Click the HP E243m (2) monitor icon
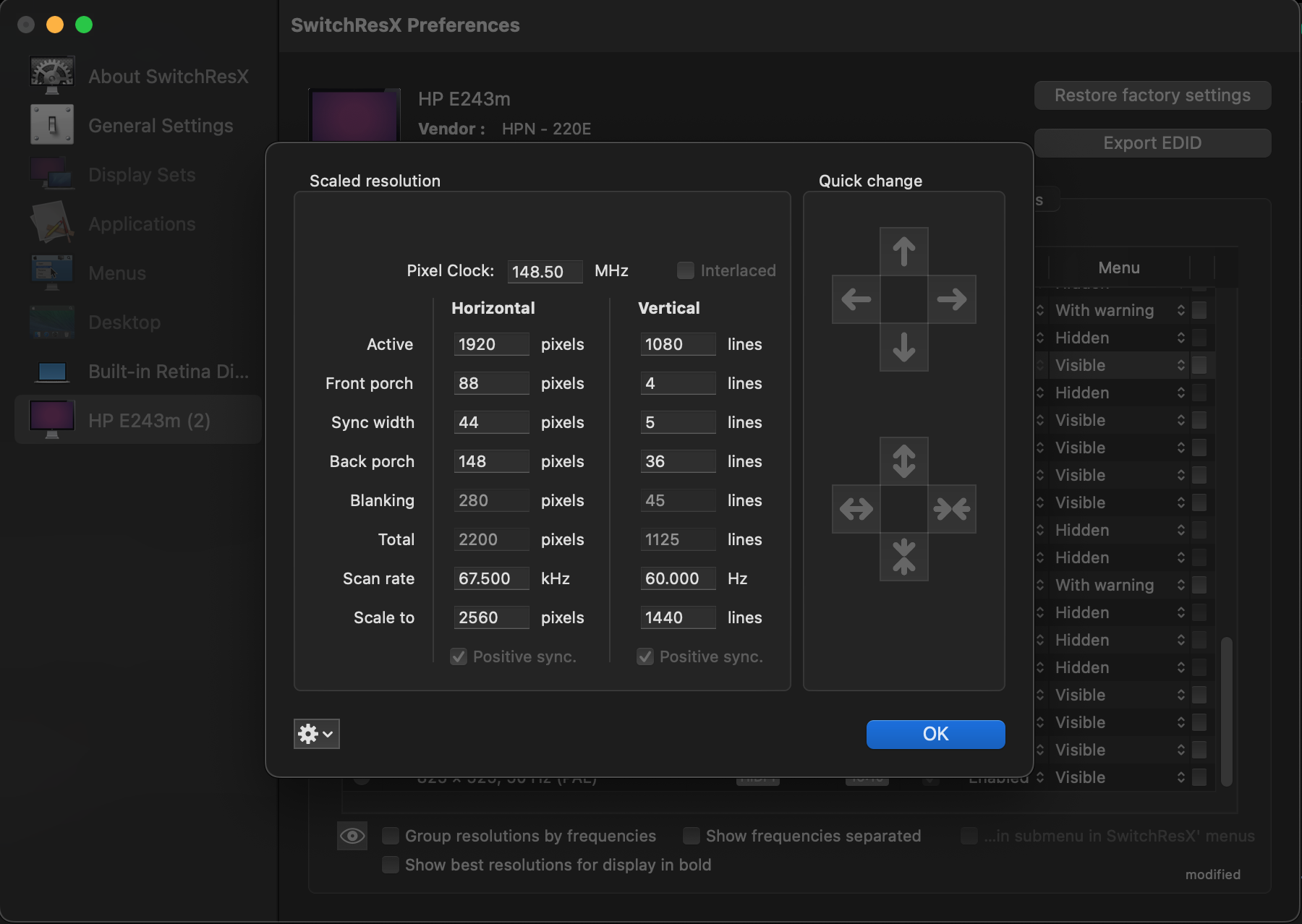The width and height of the screenshot is (1302, 924). pyautogui.click(x=52, y=420)
